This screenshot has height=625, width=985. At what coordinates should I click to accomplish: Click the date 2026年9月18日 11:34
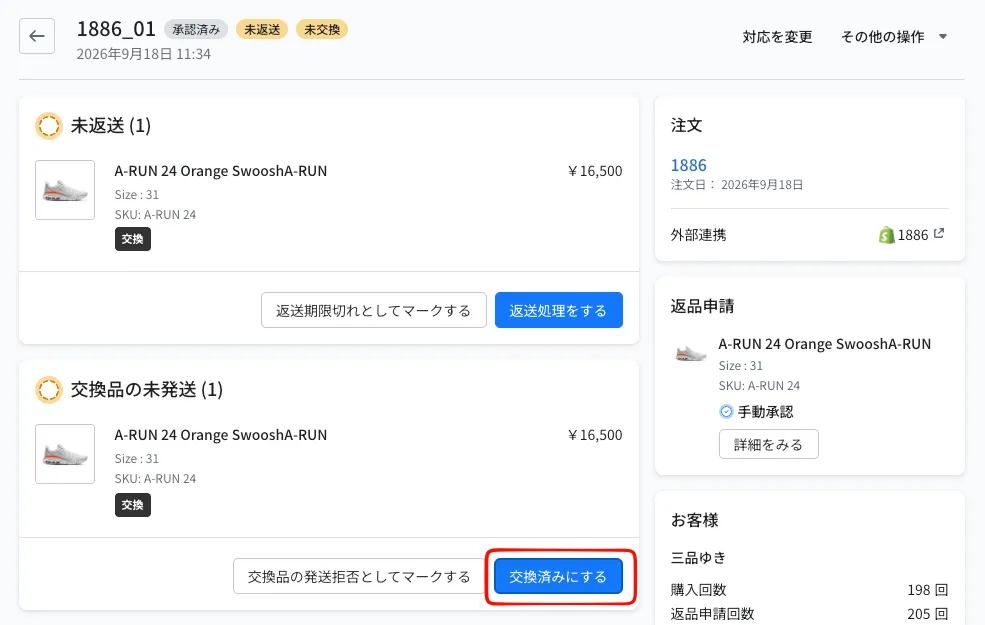[143, 54]
